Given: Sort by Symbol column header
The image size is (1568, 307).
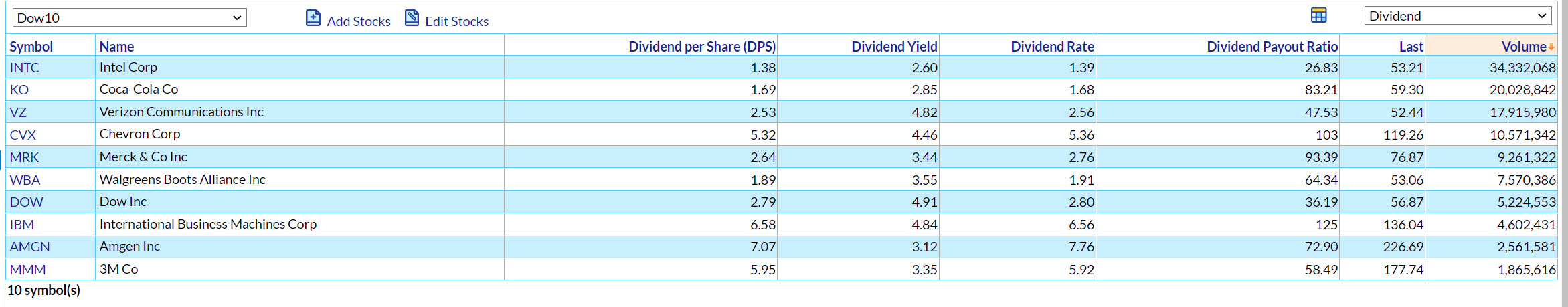Looking at the screenshot, I should 31,47.
